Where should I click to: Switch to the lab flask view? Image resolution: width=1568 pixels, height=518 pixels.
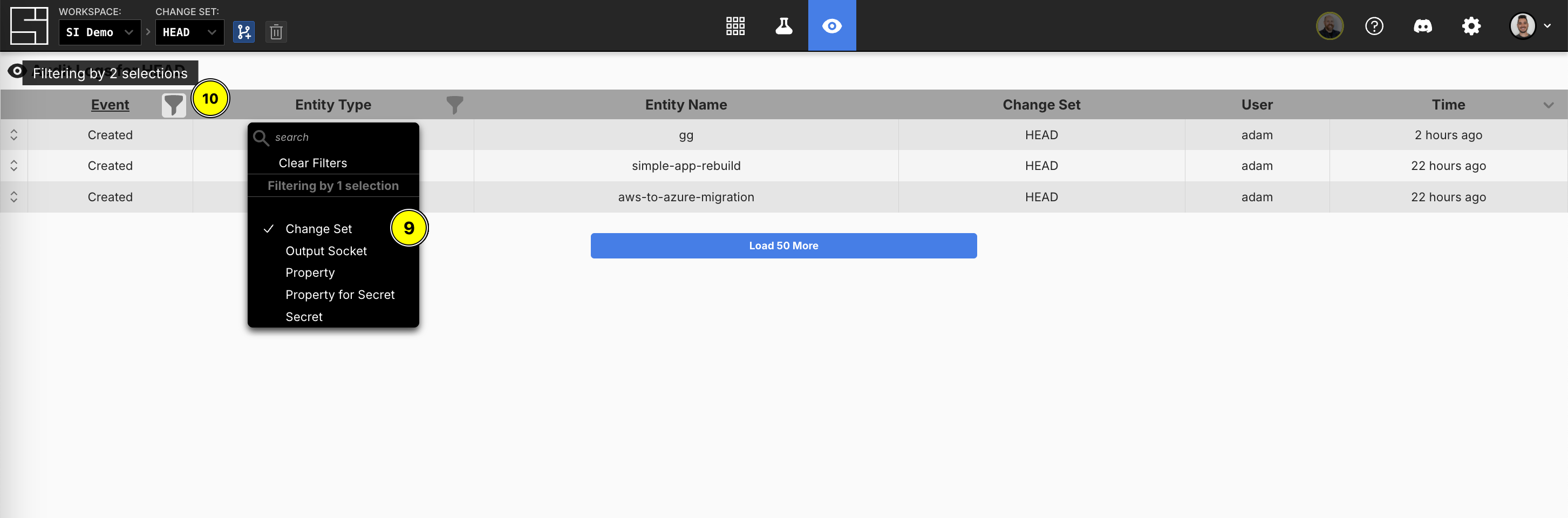pyautogui.click(x=783, y=25)
